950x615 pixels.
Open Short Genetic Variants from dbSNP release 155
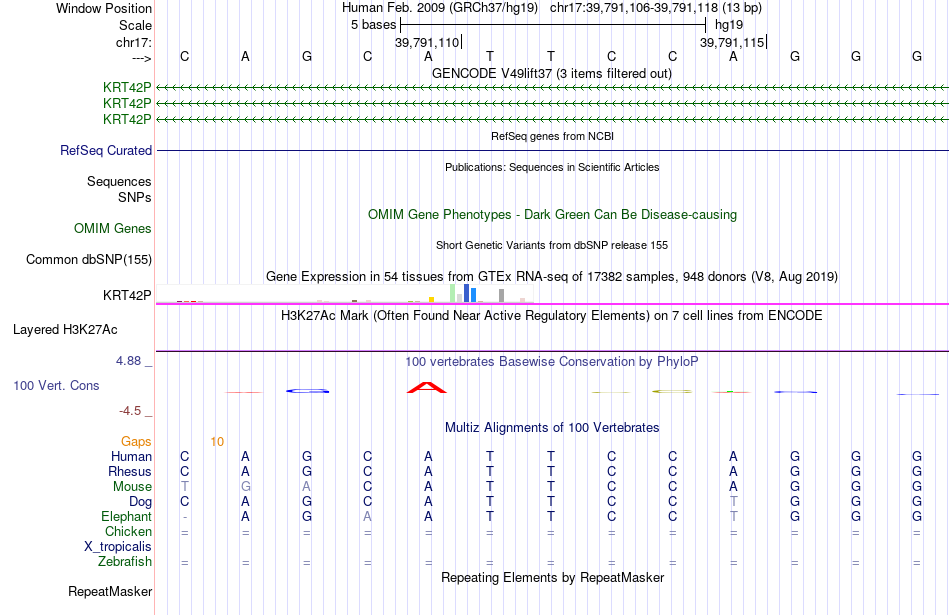tap(552, 245)
